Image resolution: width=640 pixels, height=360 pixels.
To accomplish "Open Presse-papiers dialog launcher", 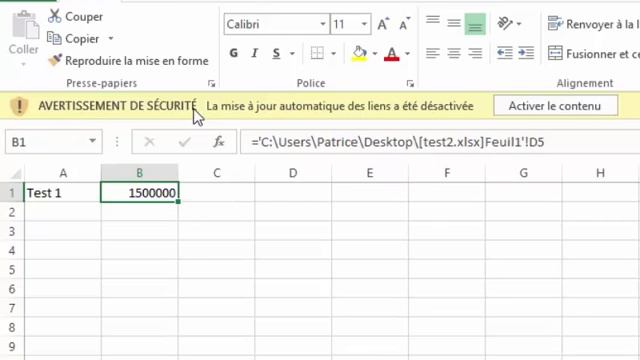I will tap(211, 84).
